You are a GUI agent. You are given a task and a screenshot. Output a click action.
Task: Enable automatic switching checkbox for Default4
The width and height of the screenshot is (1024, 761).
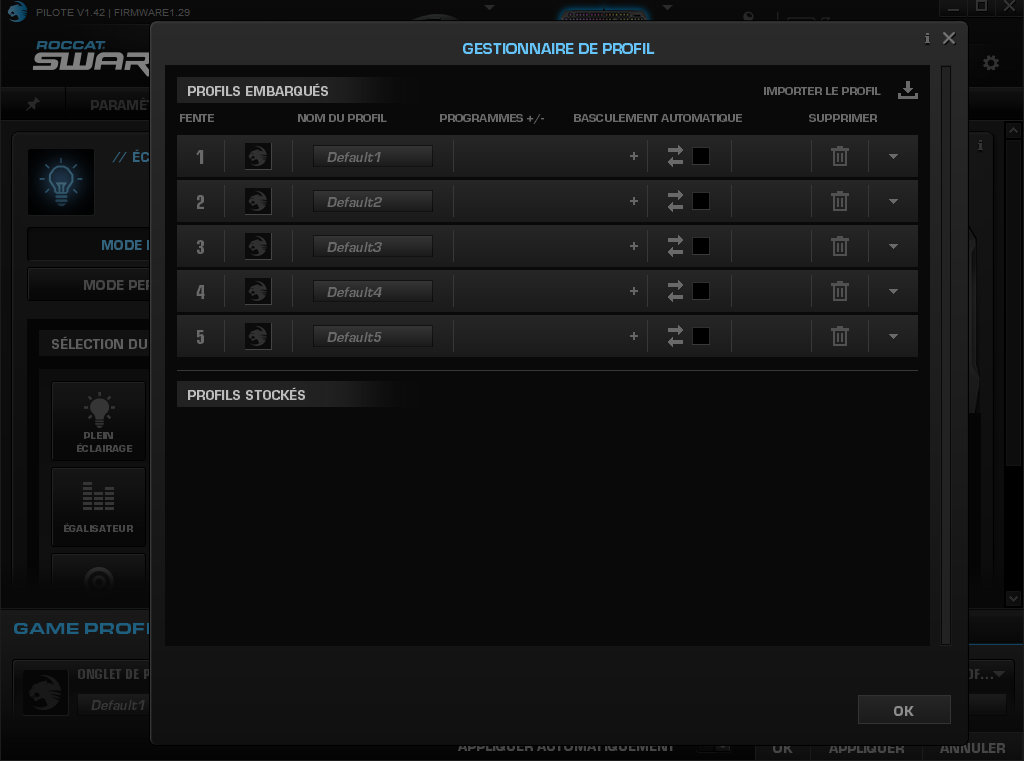pyautogui.click(x=701, y=291)
